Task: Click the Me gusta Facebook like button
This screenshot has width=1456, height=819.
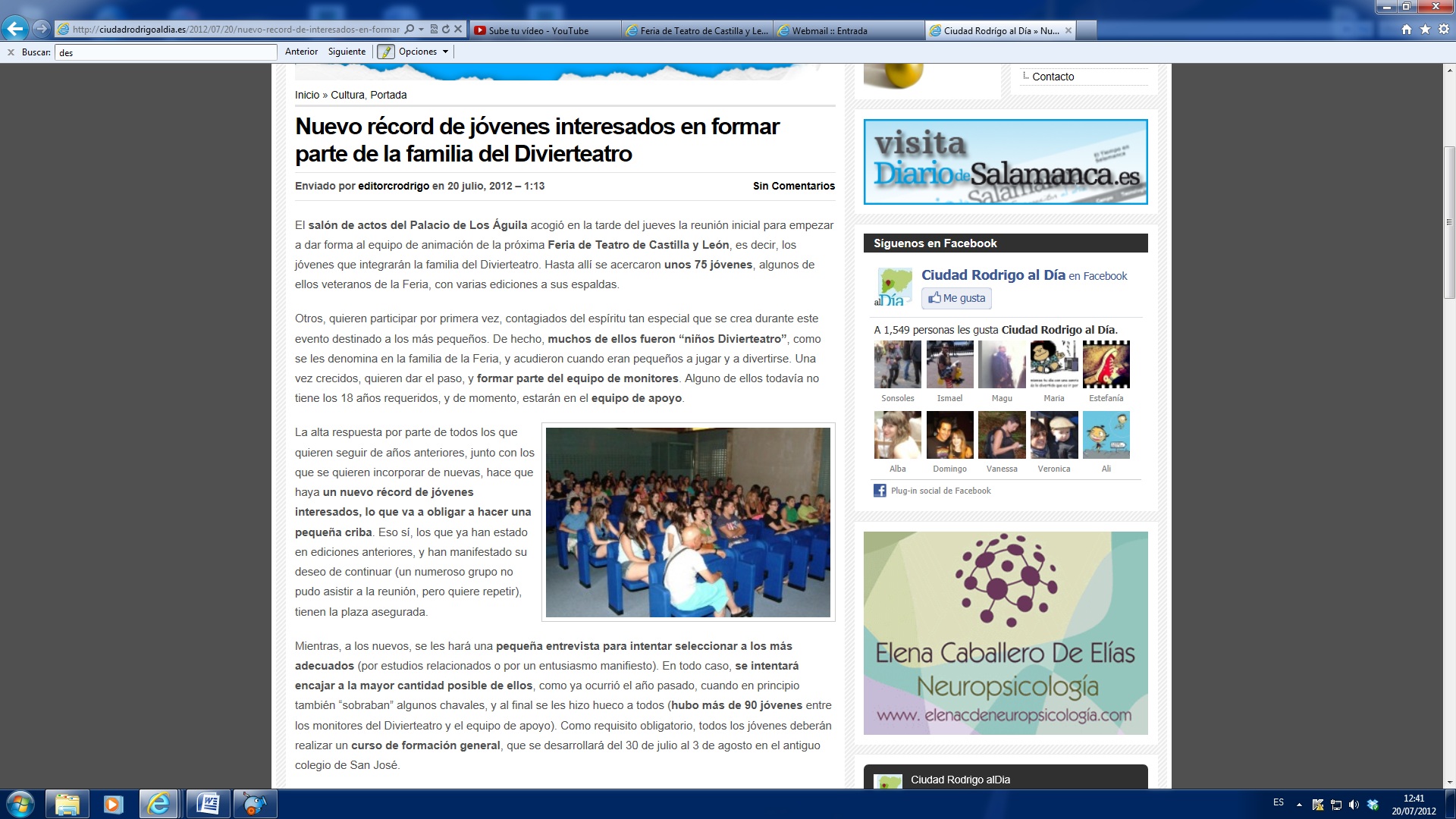Action: point(956,298)
